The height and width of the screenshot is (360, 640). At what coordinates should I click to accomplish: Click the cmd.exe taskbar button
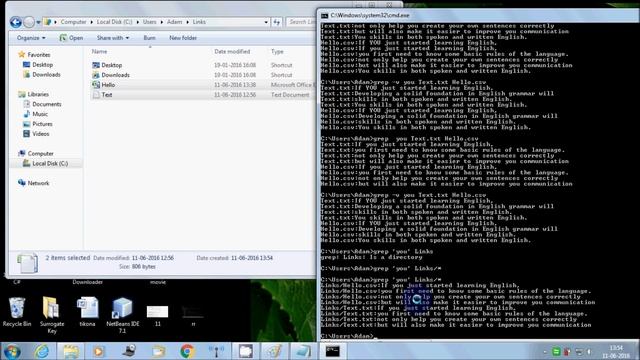coord(332,351)
